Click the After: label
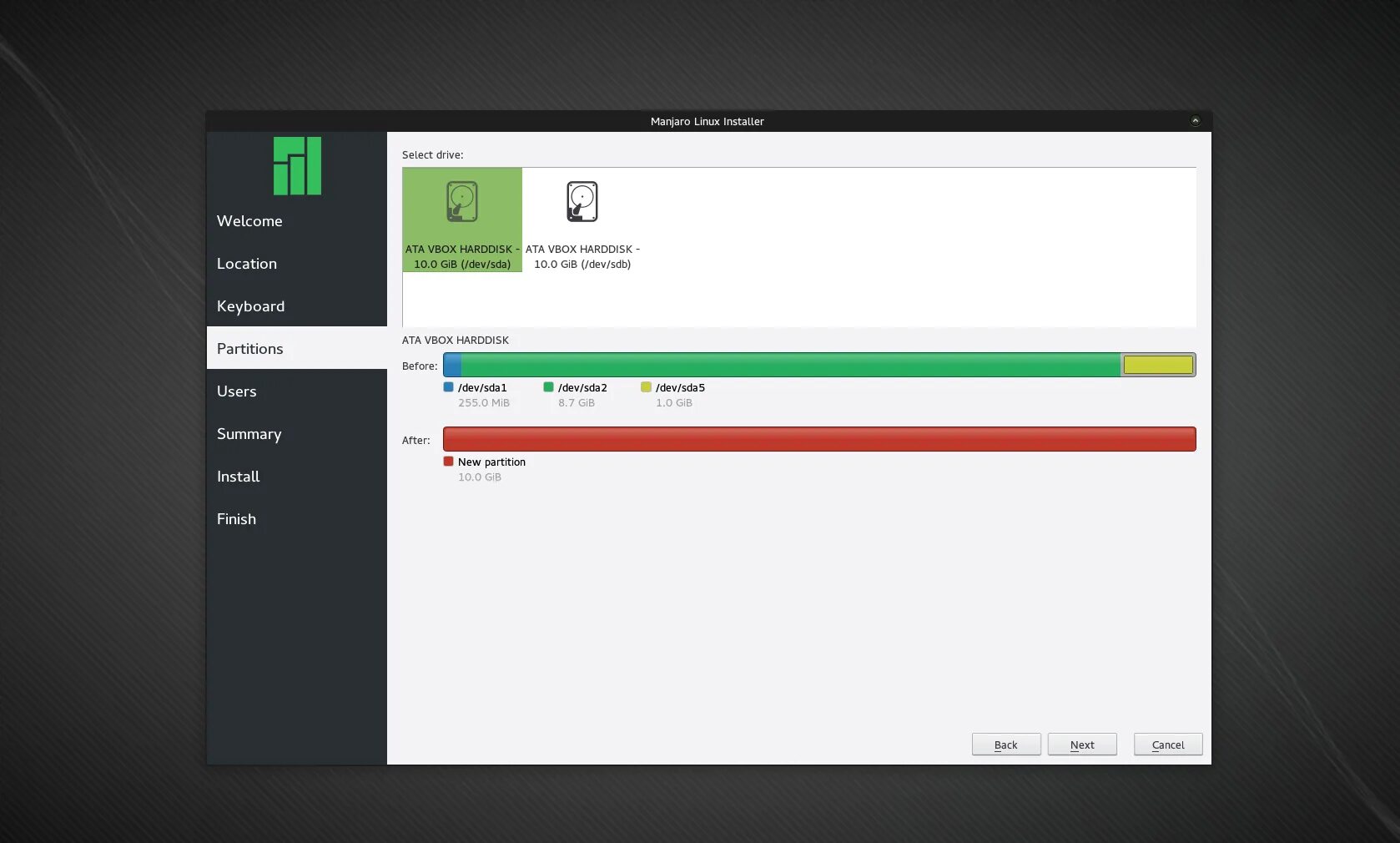1400x843 pixels. coord(416,441)
